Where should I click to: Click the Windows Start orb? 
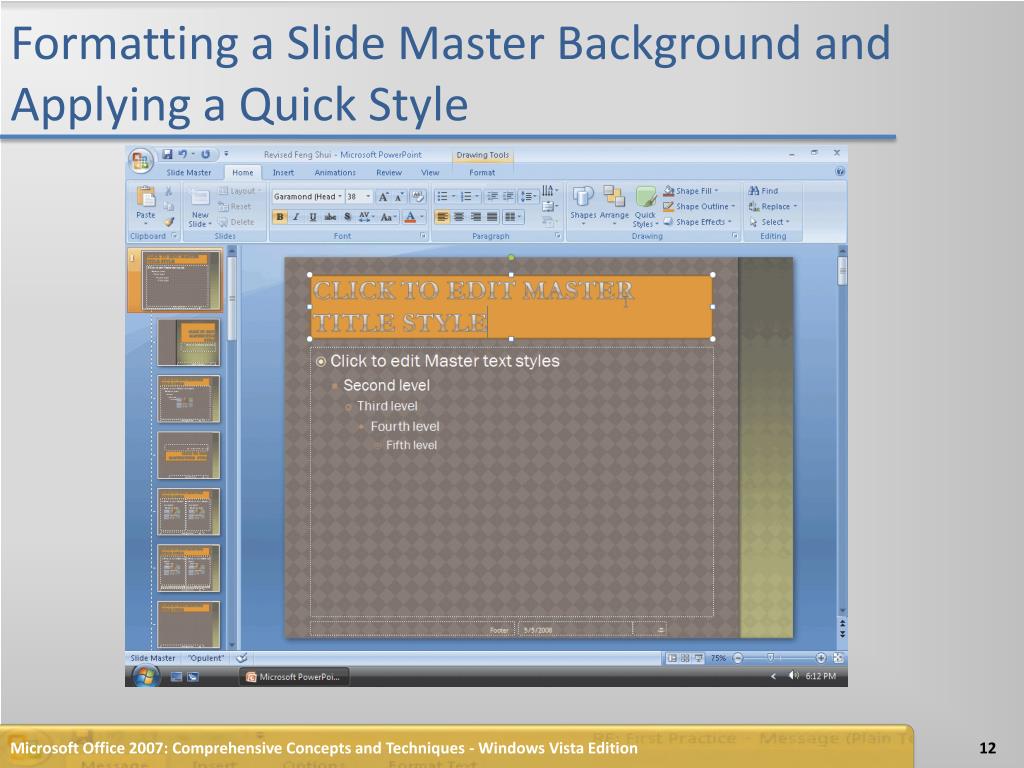point(145,676)
